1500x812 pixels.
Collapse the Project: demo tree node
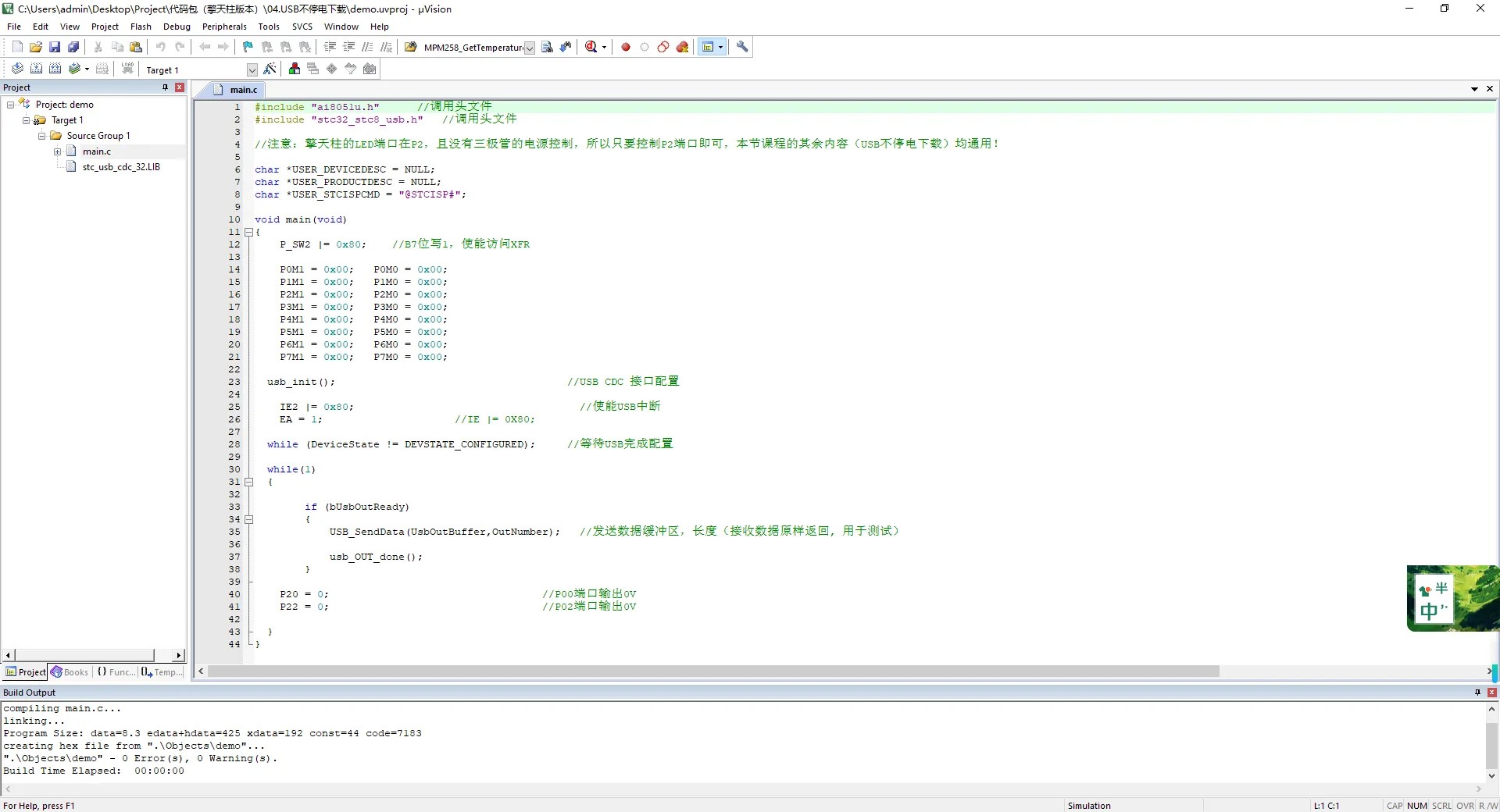(x=10, y=104)
